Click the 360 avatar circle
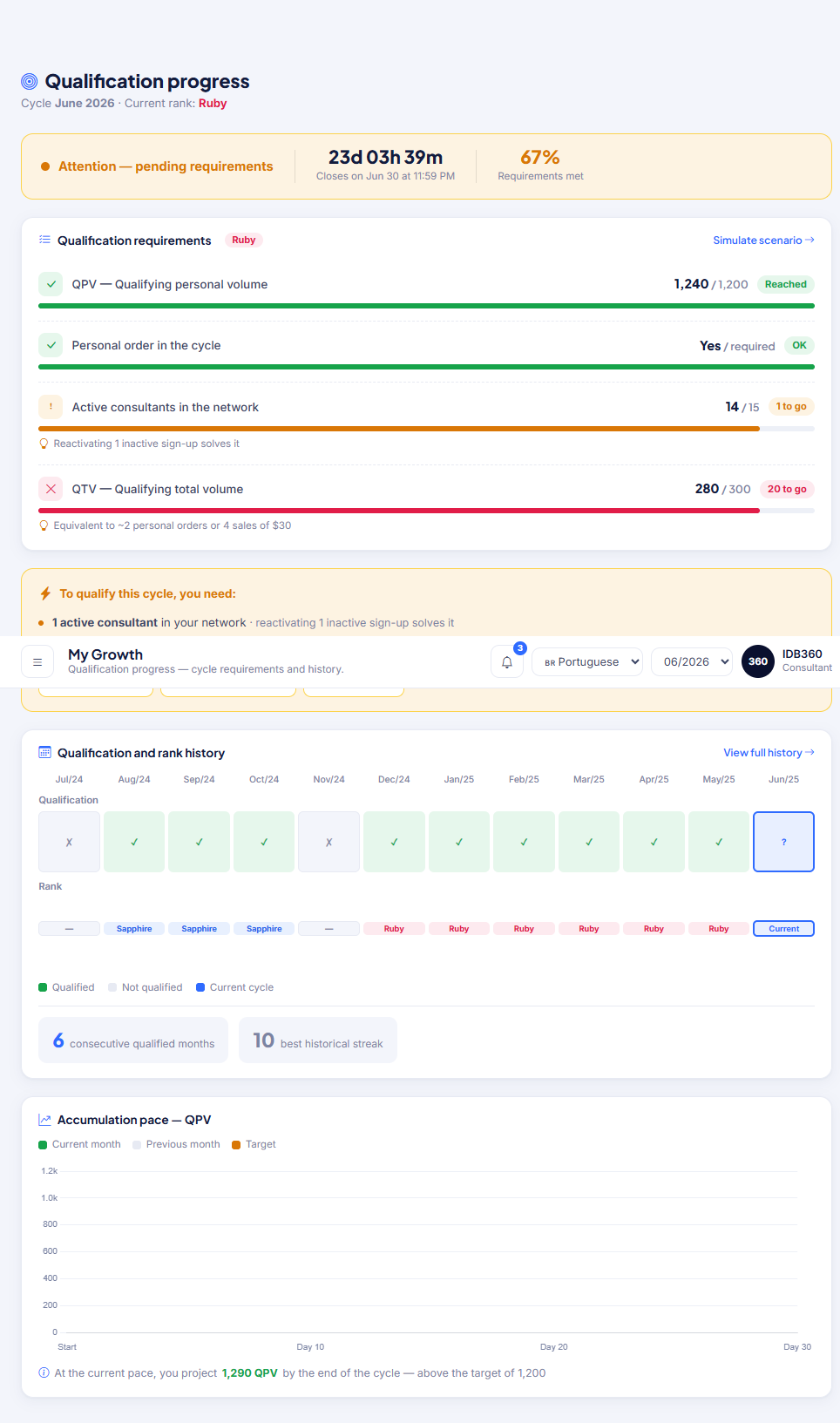The height and width of the screenshot is (1423, 840). point(758,661)
